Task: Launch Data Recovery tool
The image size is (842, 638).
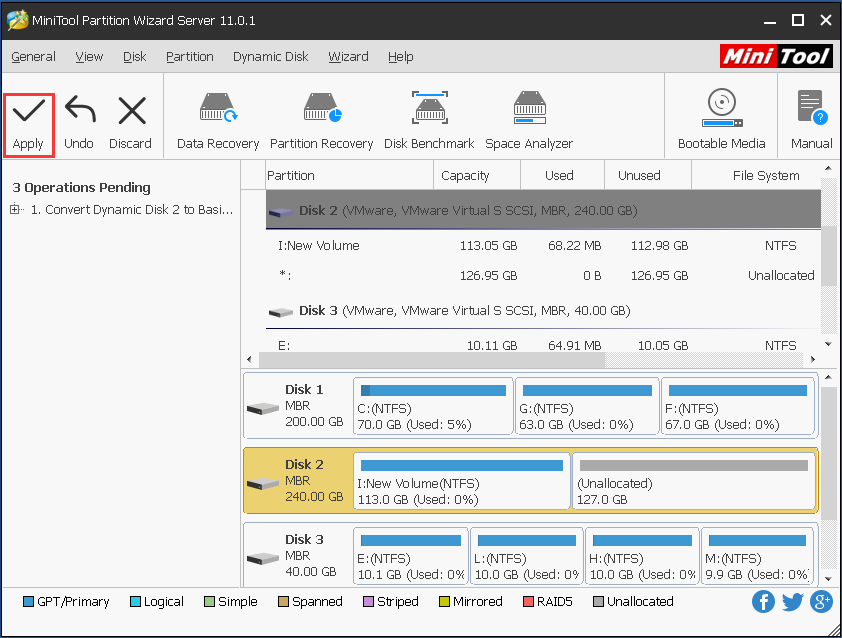Action: (x=218, y=121)
